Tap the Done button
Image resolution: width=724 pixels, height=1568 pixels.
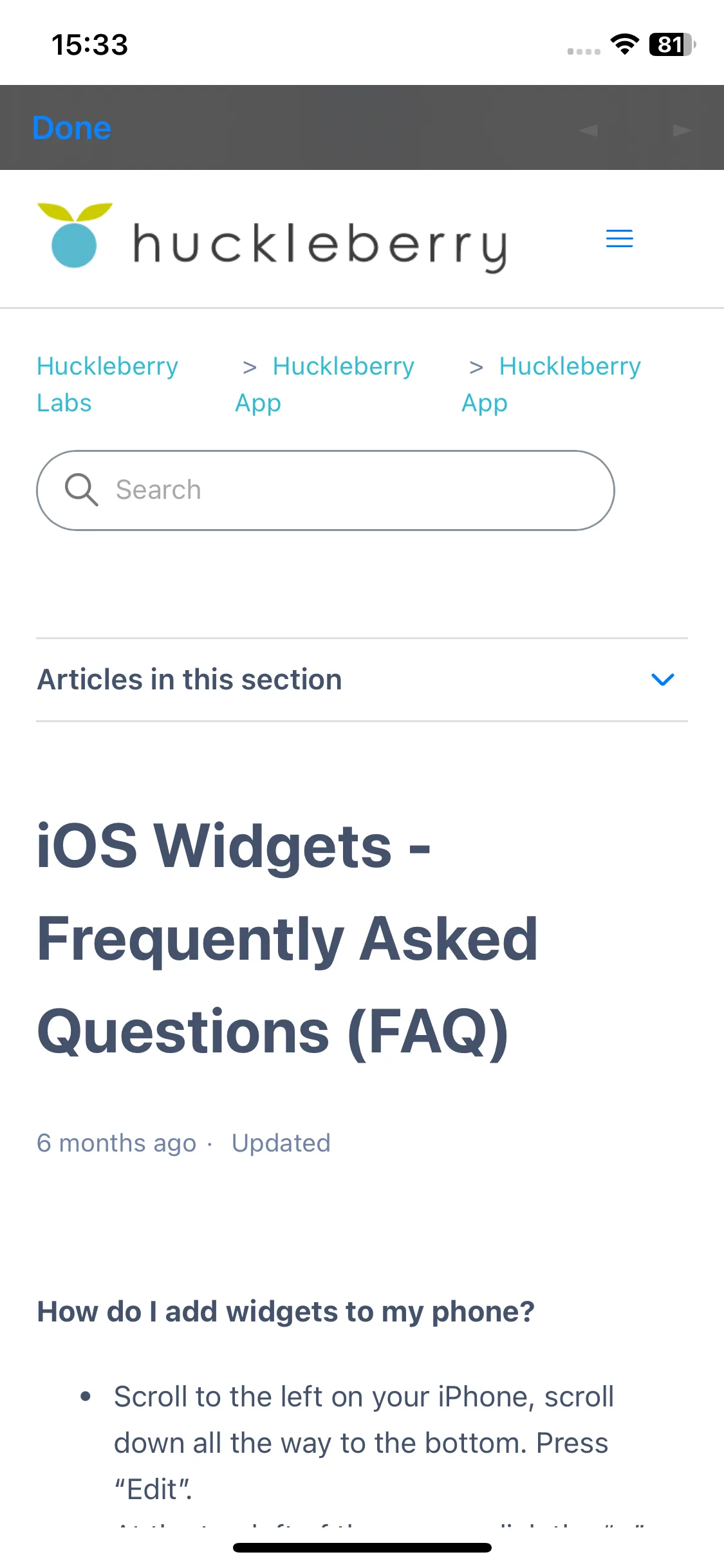[72, 127]
